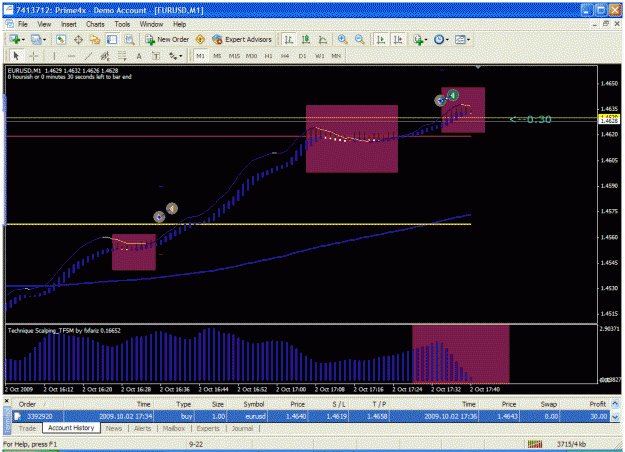Expand the Indicators dropdown arrow
Screen dimensions: 625x452
(426, 39)
